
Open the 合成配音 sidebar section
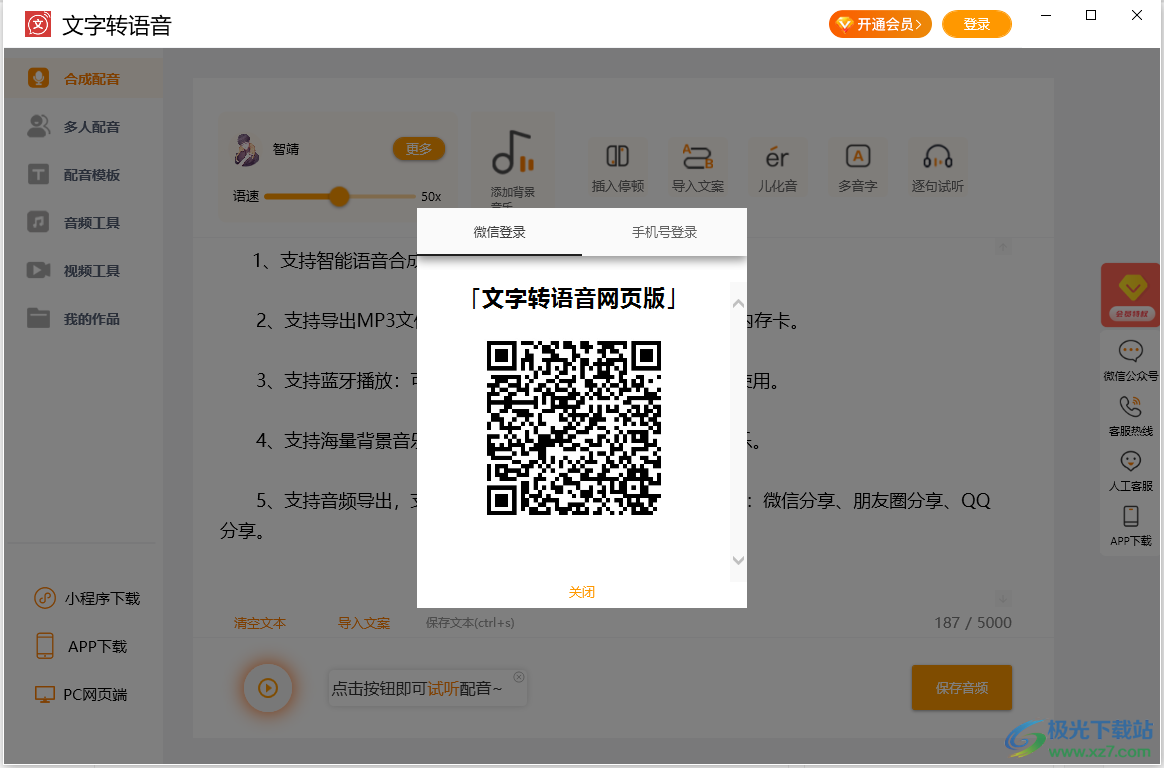coord(83,79)
